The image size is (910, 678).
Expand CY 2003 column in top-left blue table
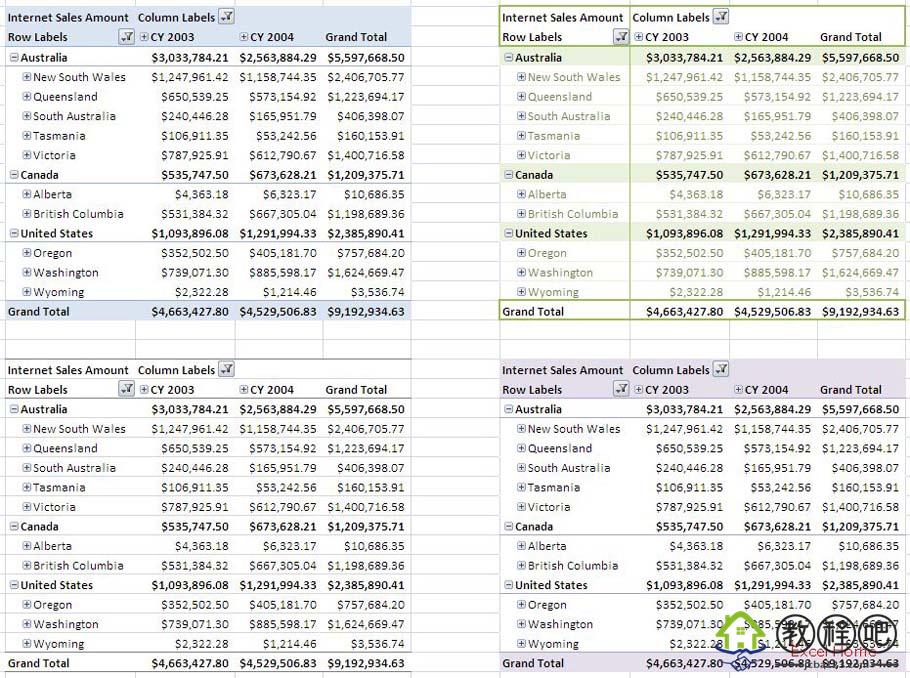pyautogui.click(x=144, y=37)
